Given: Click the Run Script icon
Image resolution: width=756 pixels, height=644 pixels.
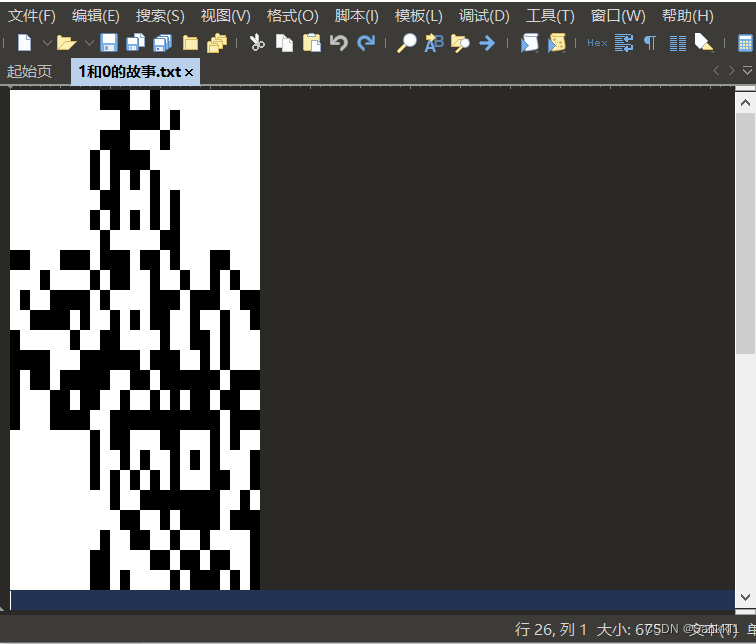Looking at the screenshot, I should click(x=529, y=43).
